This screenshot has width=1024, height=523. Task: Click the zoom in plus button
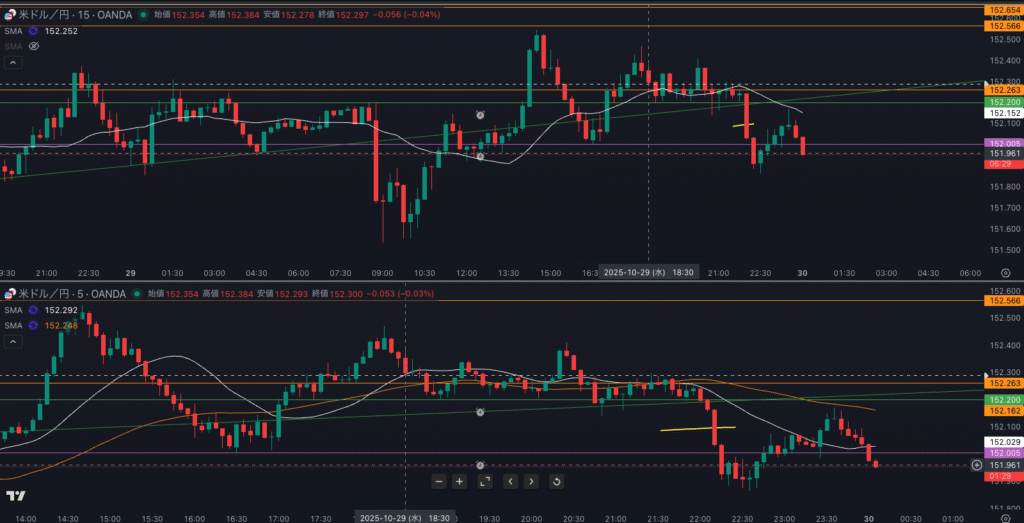(x=460, y=481)
